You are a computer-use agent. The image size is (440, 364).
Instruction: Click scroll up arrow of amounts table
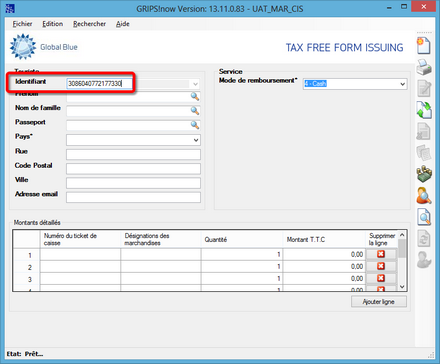point(402,235)
